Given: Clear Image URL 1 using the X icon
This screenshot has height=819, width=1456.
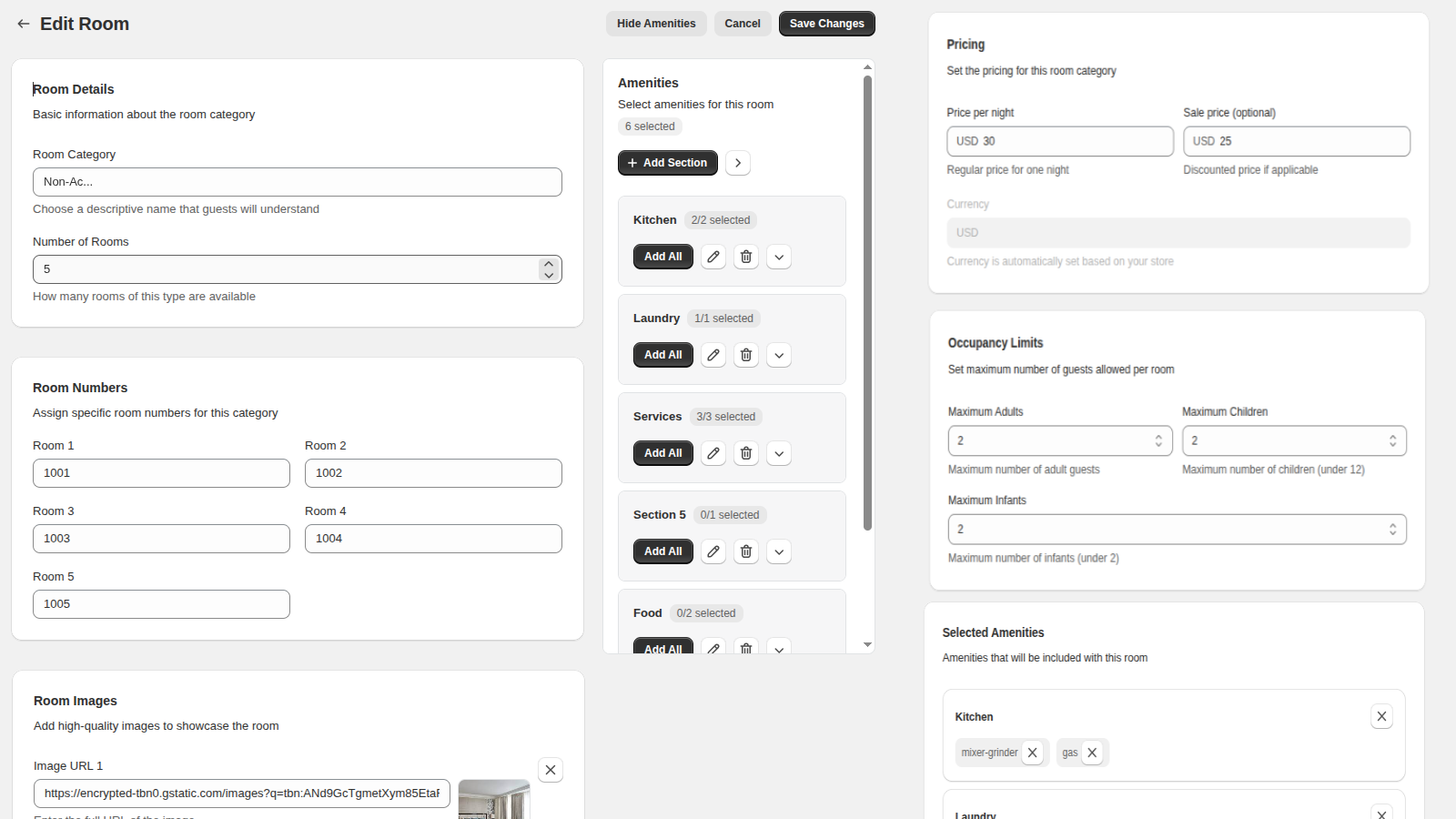Looking at the screenshot, I should click(x=550, y=770).
